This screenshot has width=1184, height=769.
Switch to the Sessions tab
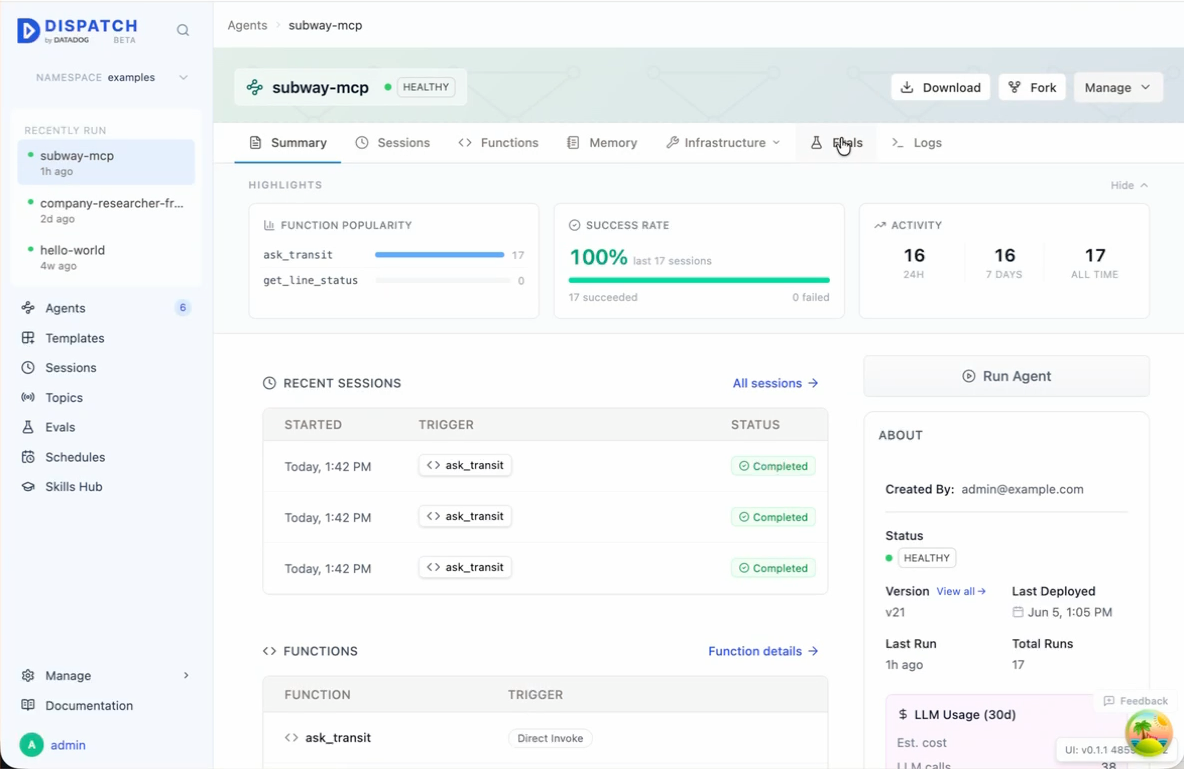click(393, 143)
